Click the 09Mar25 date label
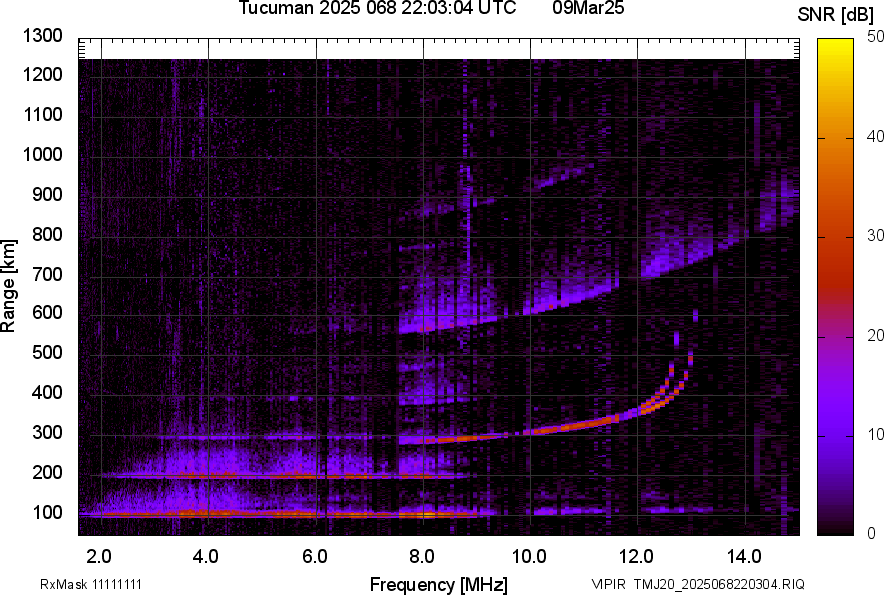884x595 pixels. coord(587,9)
